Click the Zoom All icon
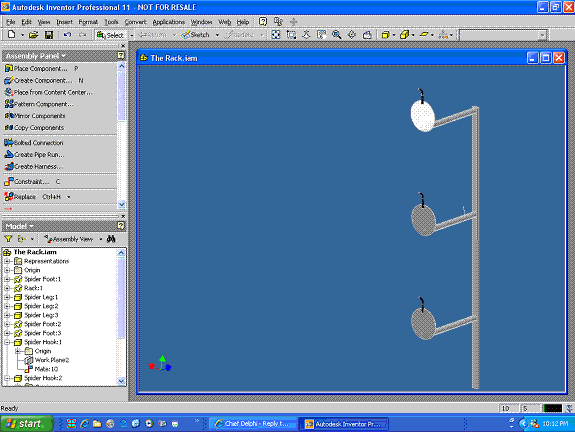This screenshot has height=432, width=575. pyautogui.click(x=276, y=35)
